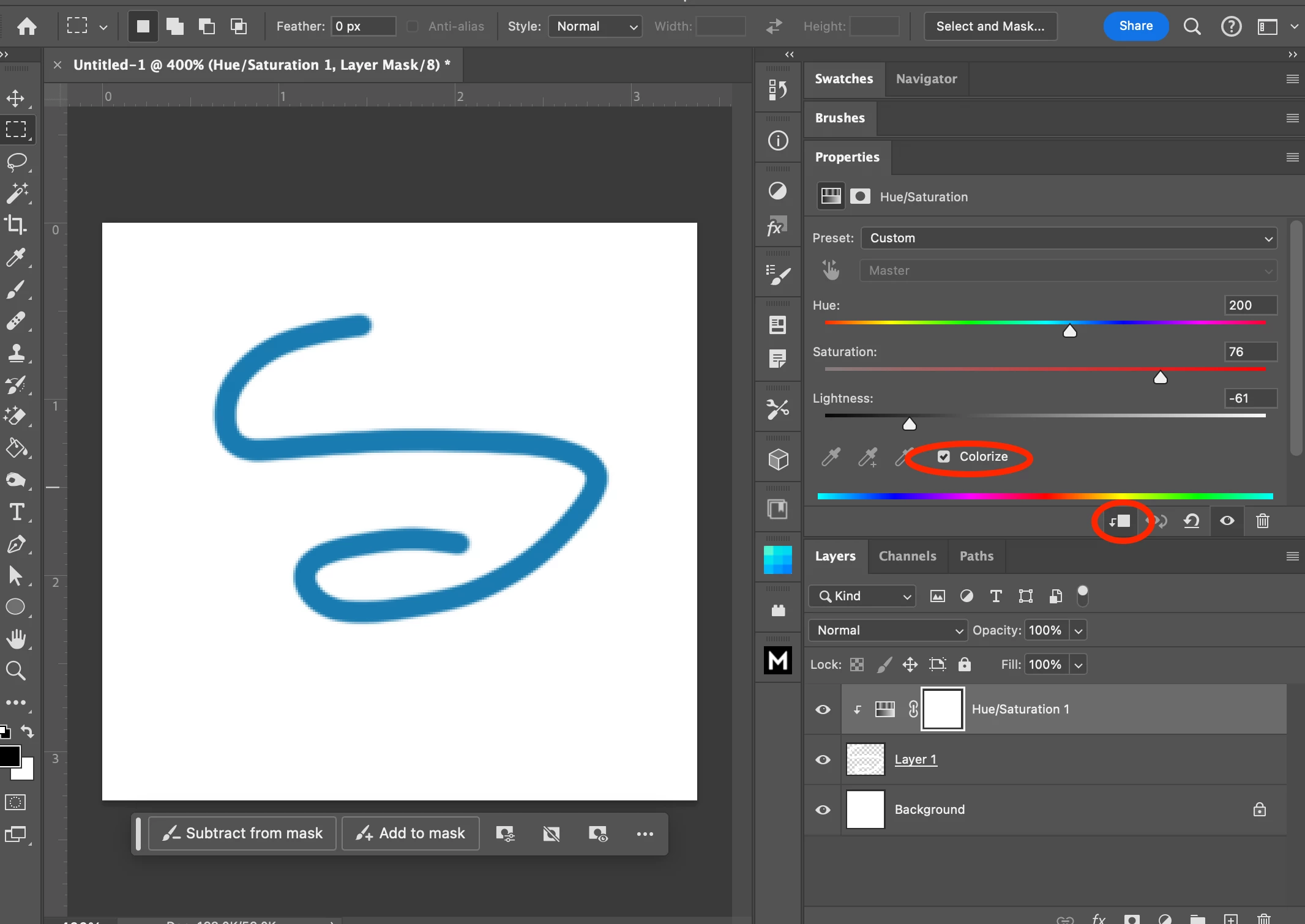The height and width of the screenshot is (924, 1305).
Task: Click the Share button
Action: [1135, 26]
